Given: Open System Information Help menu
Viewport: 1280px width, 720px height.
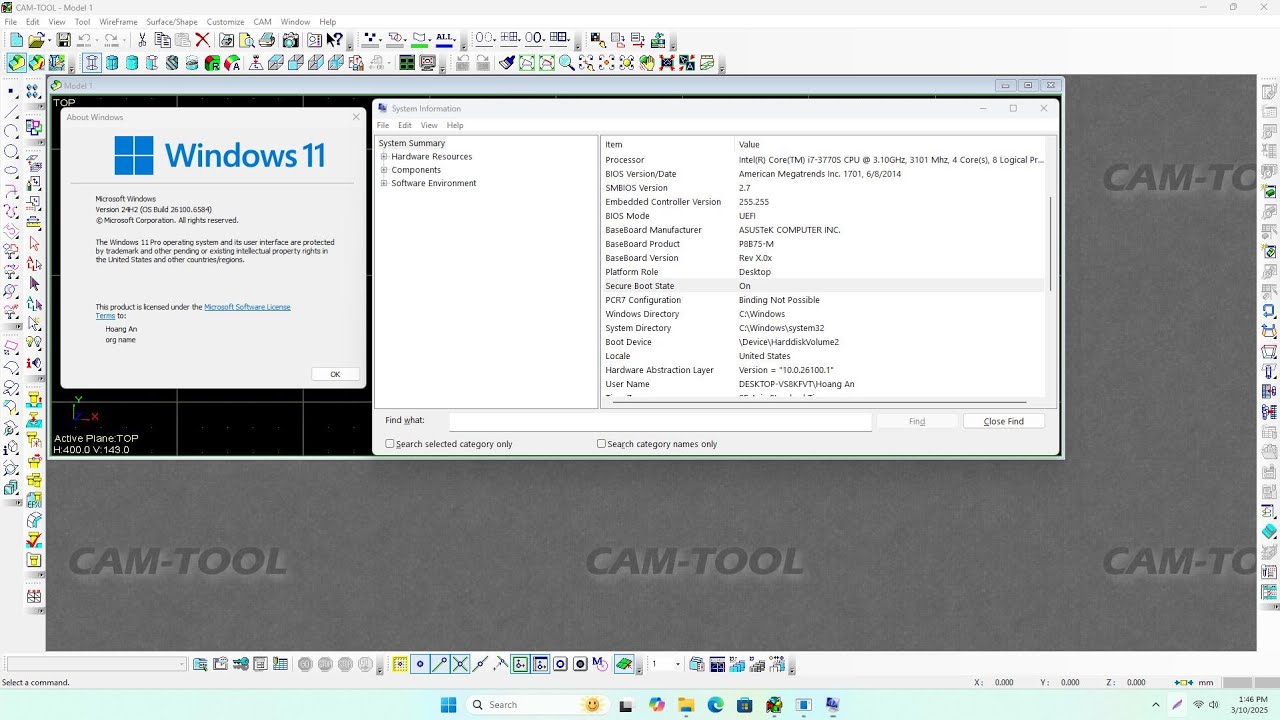Looking at the screenshot, I should click(455, 125).
